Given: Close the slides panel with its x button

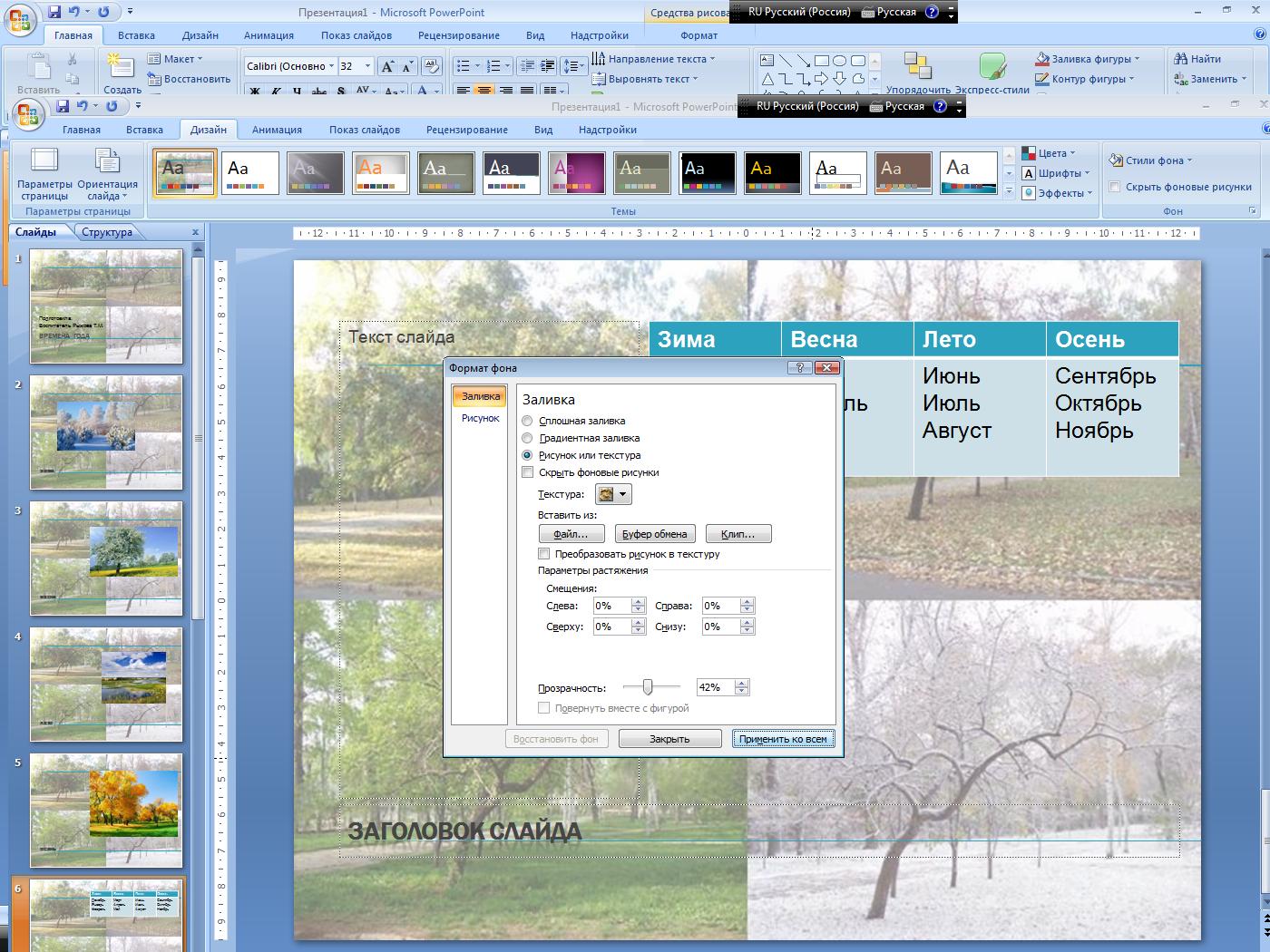Looking at the screenshot, I should pos(195,232).
